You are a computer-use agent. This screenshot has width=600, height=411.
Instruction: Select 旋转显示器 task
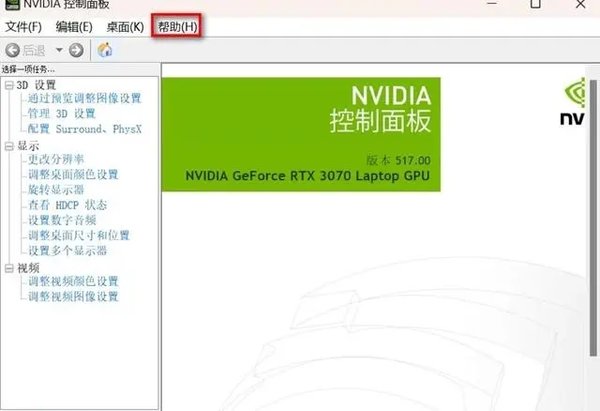pyautogui.click(x=56, y=190)
